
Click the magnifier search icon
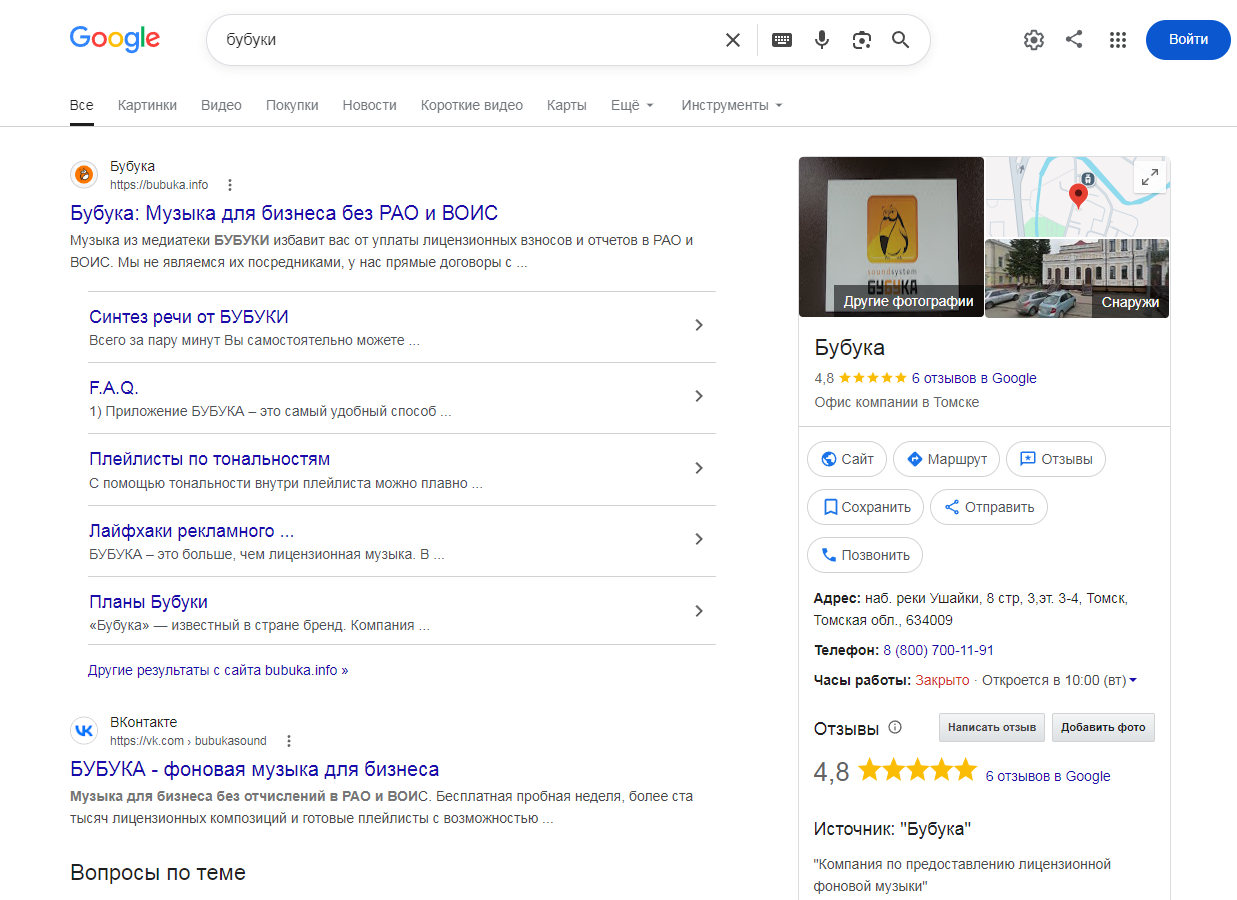pos(901,40)
